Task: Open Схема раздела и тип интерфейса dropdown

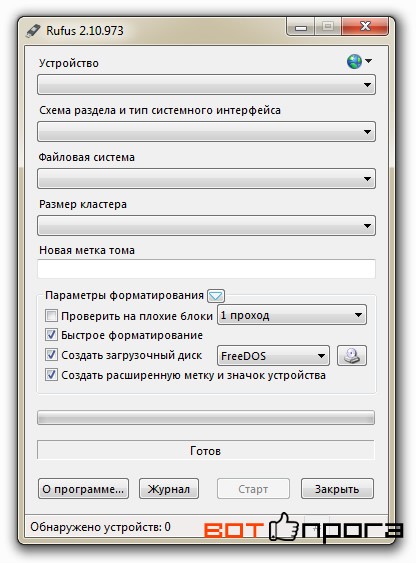Action: click(206, 131)
